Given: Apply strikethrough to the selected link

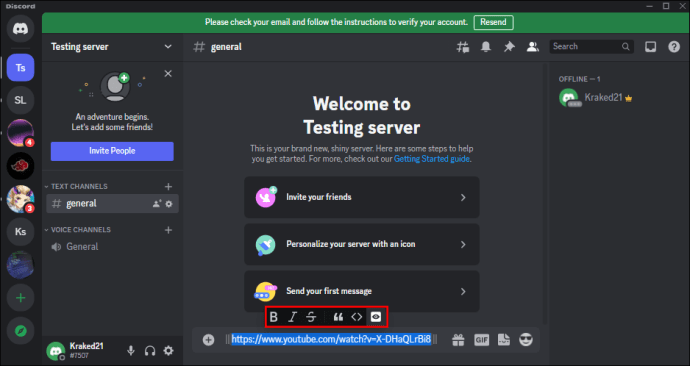Looking at the screenshot, I should [311, 317].
